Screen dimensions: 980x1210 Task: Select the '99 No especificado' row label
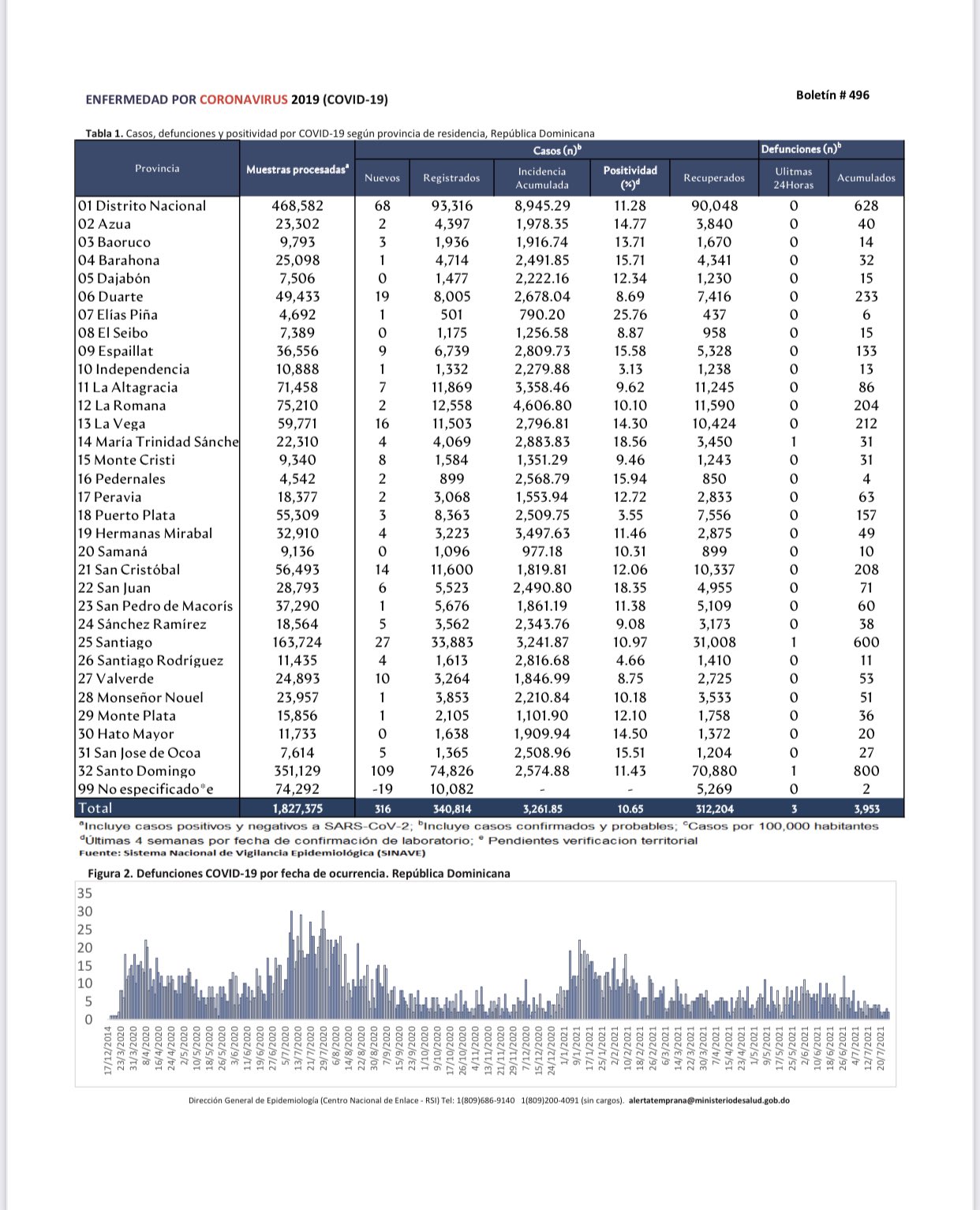[x=146, y=789]
